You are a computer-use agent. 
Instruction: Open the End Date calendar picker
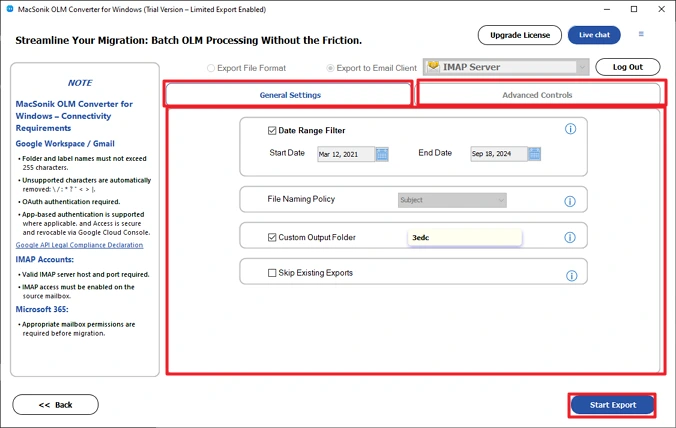[x=535, y=154]
